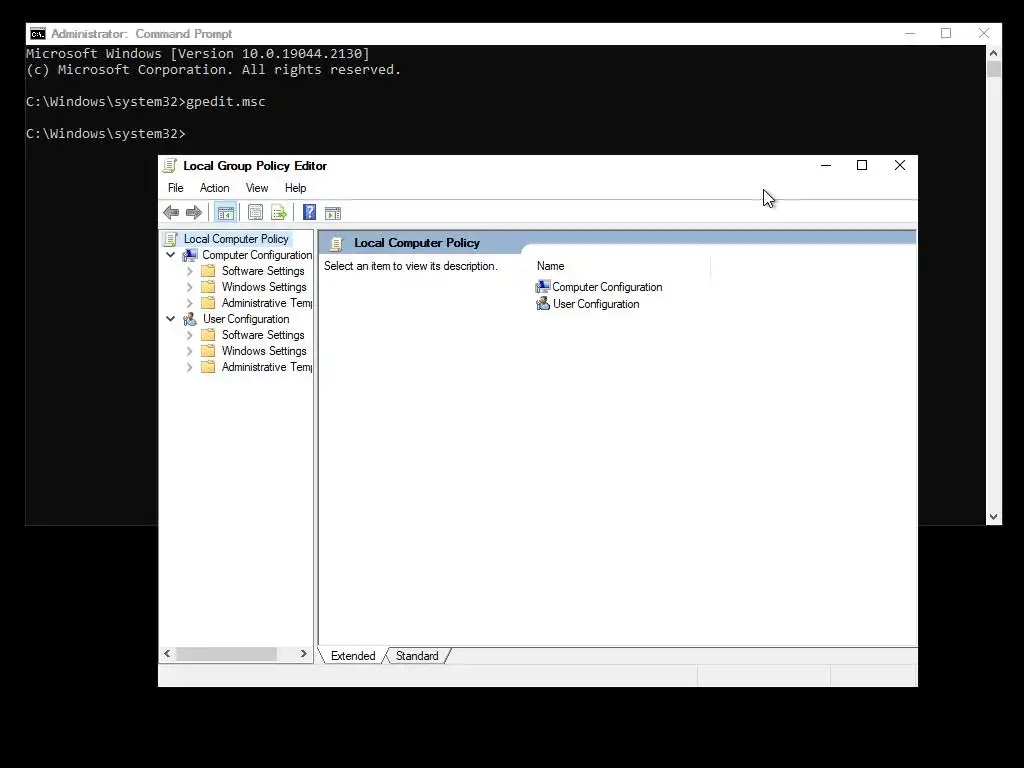
Task: Open Help via blue question mark icon
Action: point(310,212)
